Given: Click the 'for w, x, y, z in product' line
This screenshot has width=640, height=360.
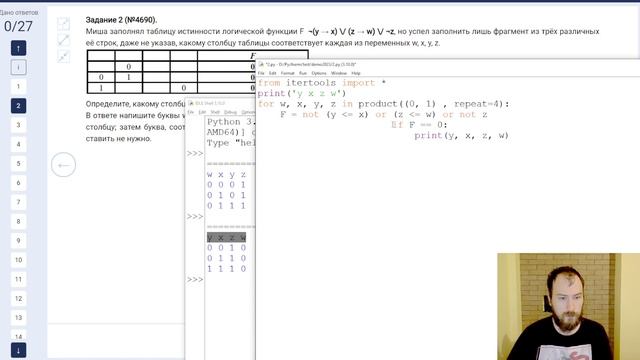Looking at the screenshot, I should click(x=384, y=104).
